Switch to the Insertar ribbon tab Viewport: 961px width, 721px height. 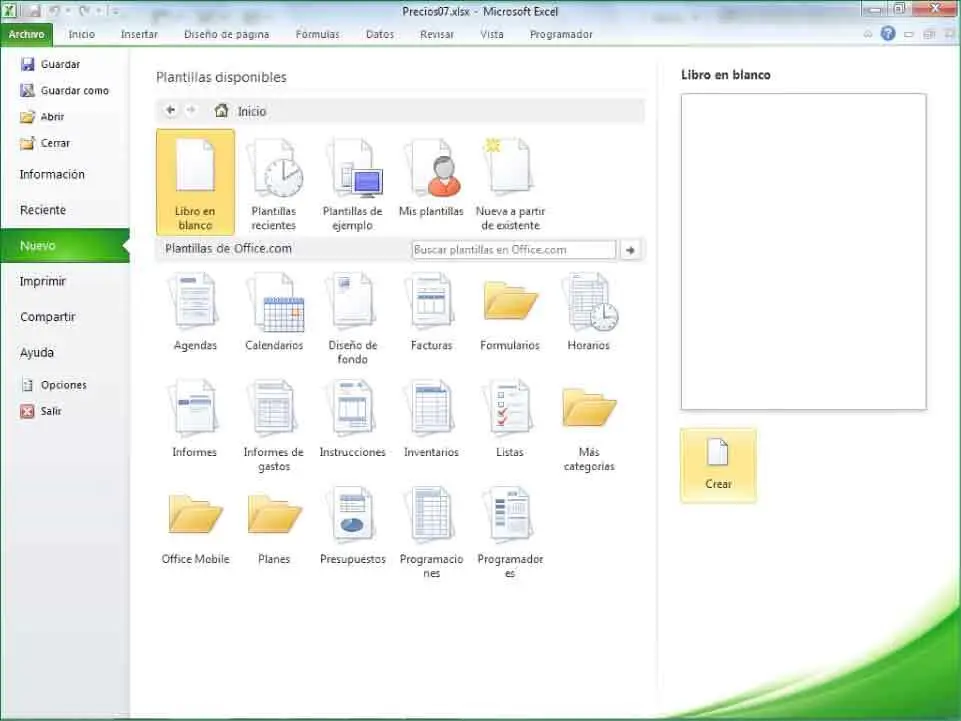coord(139,34)
